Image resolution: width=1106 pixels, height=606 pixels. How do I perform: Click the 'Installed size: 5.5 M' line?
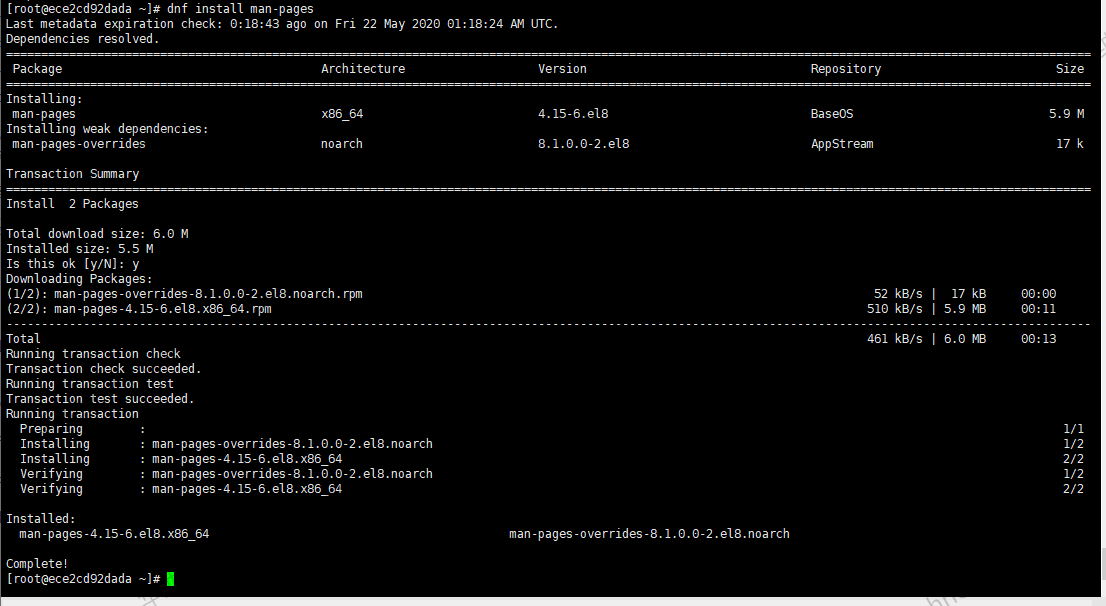[80, 249]
